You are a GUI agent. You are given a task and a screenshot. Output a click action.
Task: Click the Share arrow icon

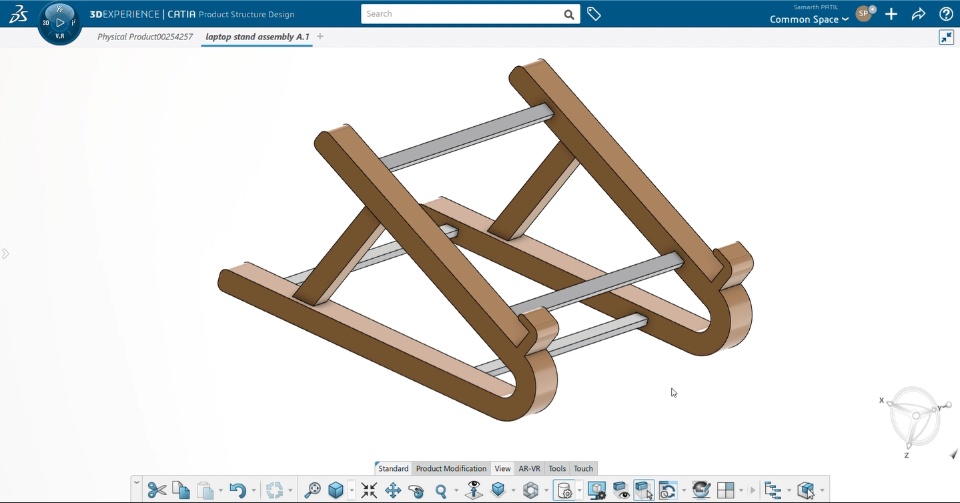(918, 13)
